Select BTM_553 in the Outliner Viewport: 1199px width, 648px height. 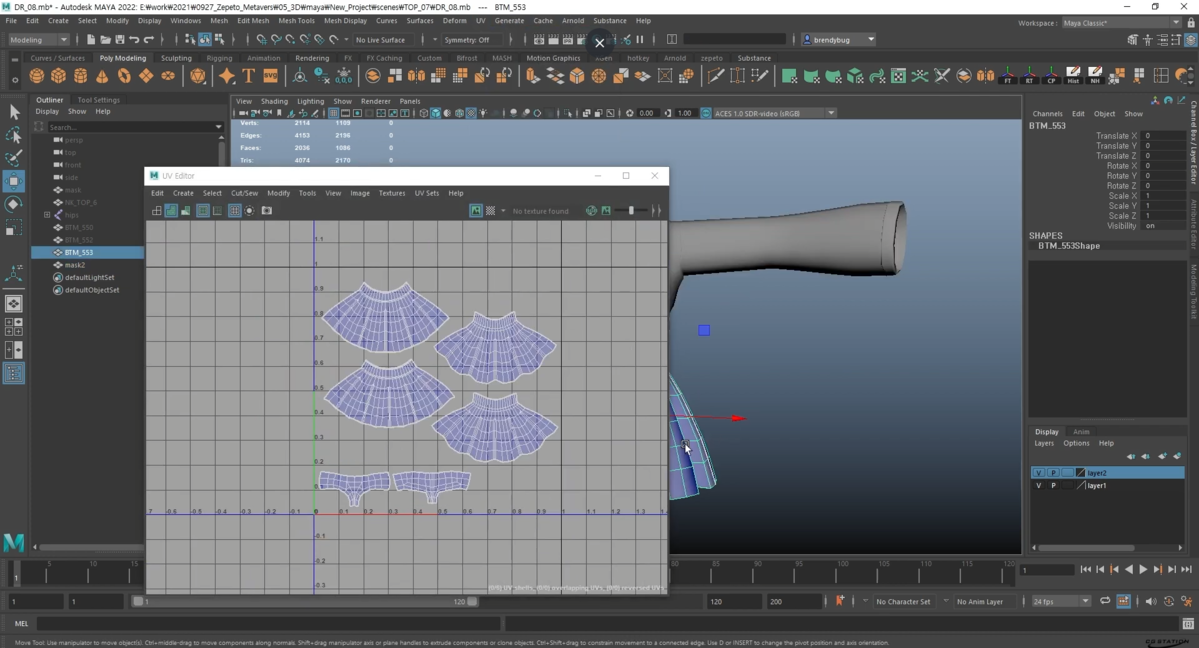coord(79,253)
